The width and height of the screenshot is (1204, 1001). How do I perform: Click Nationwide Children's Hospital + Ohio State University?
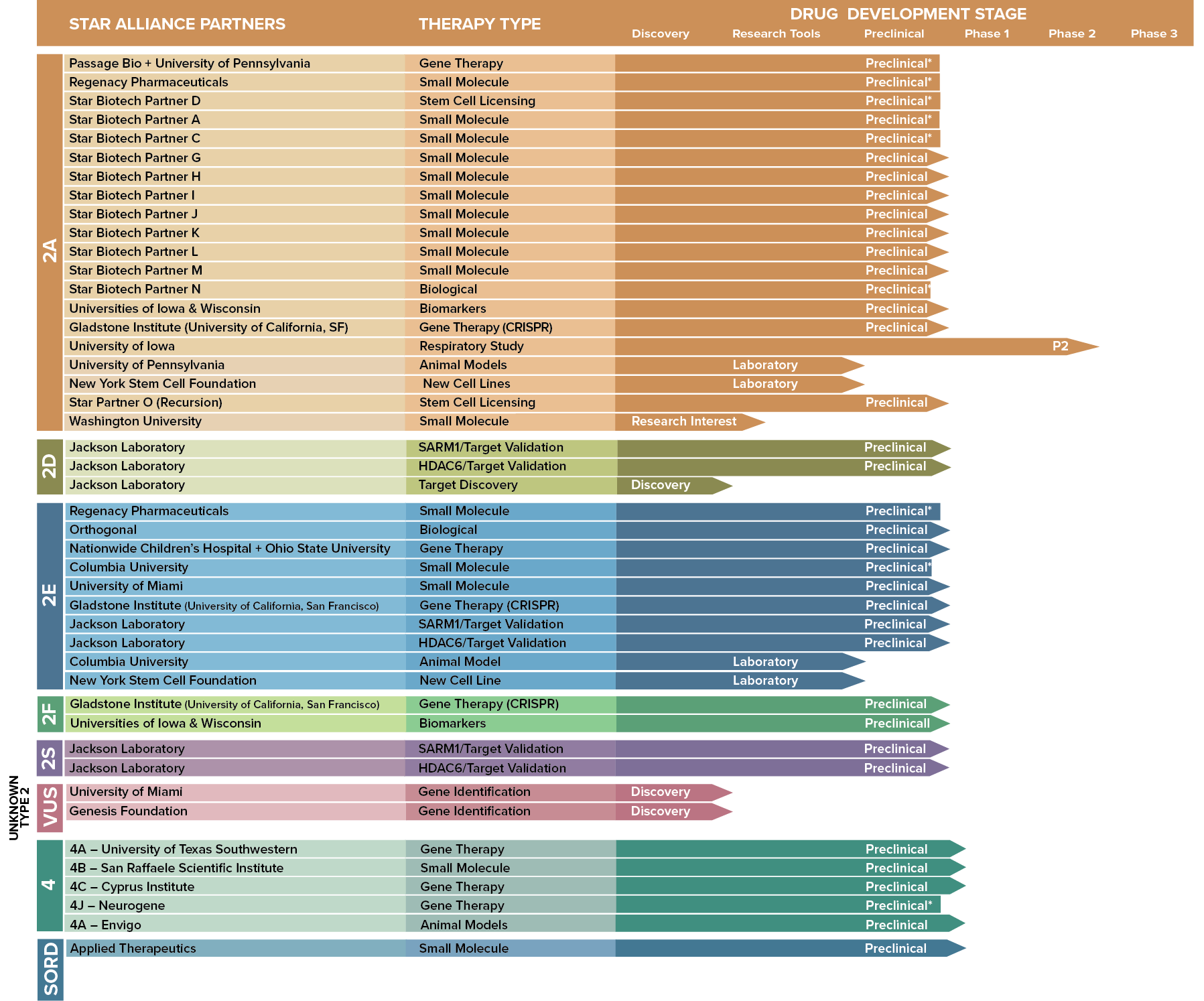(x=230, y=549)
